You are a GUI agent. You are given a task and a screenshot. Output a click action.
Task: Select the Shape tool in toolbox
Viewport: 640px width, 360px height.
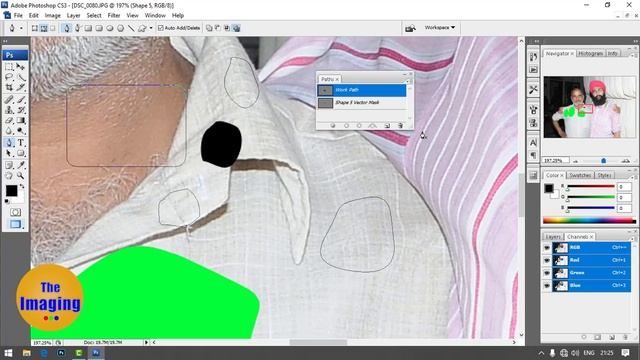tap(21, 153)
